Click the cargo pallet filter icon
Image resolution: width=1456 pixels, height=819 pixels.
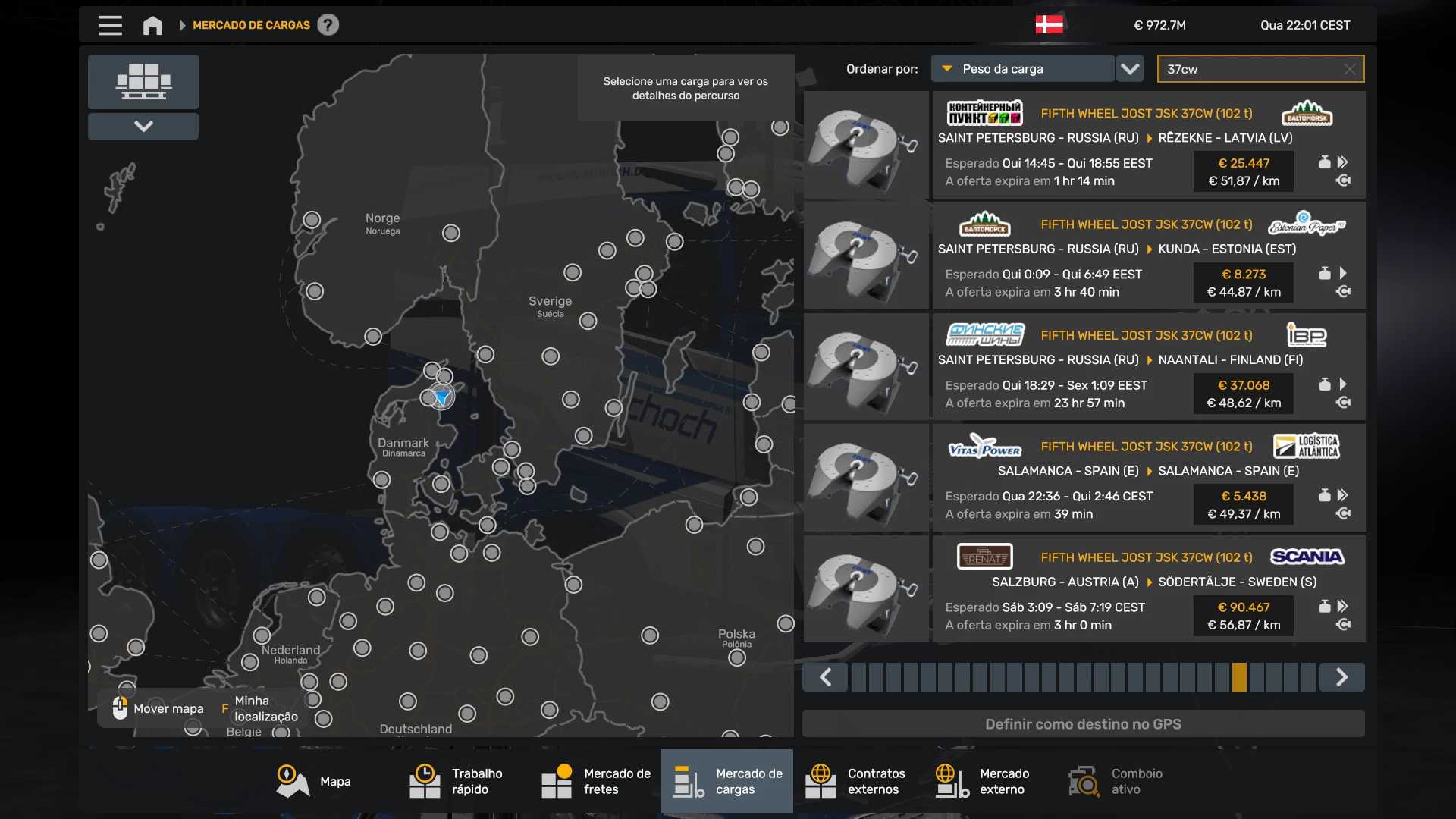tap(143, 81)
